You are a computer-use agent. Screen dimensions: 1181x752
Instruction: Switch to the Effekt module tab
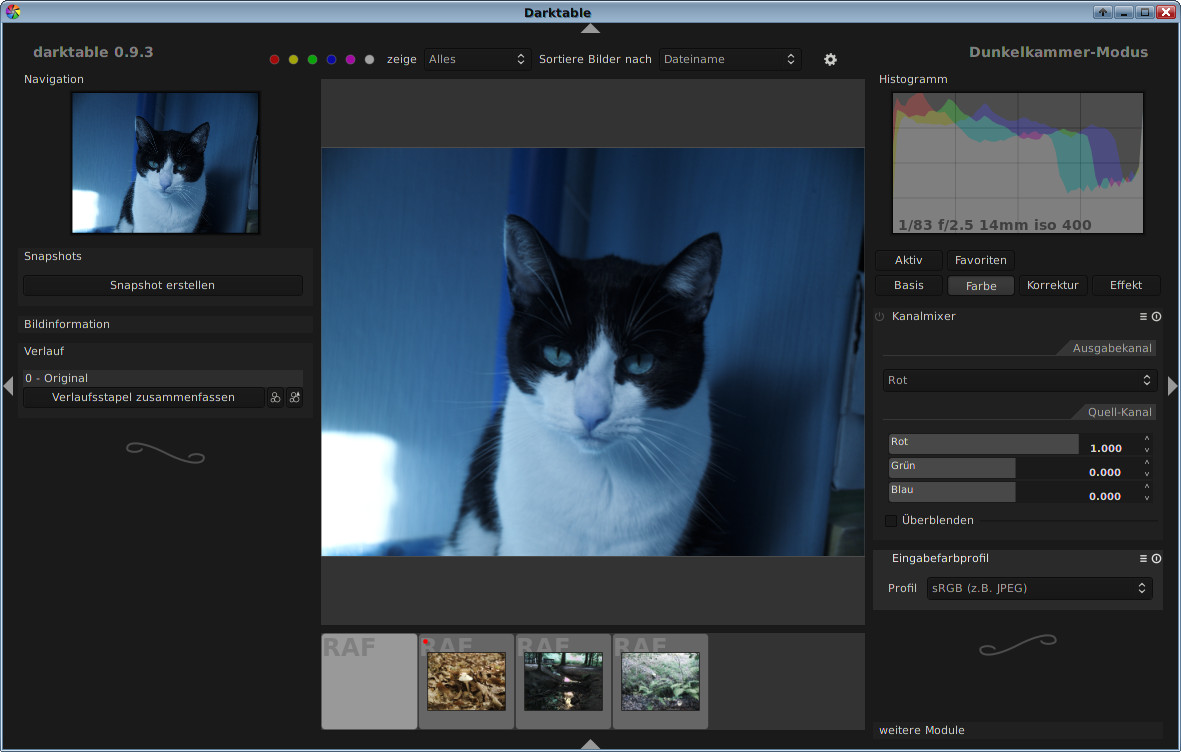tap(1125, 286)
